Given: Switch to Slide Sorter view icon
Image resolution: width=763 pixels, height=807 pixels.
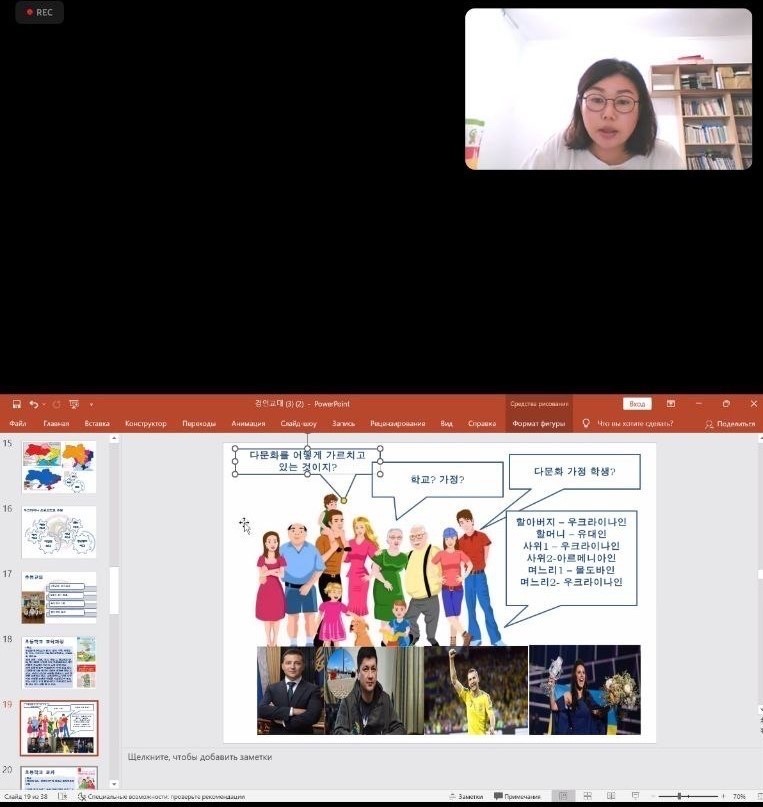Looking at the screenshot, I should pos(587,796).
